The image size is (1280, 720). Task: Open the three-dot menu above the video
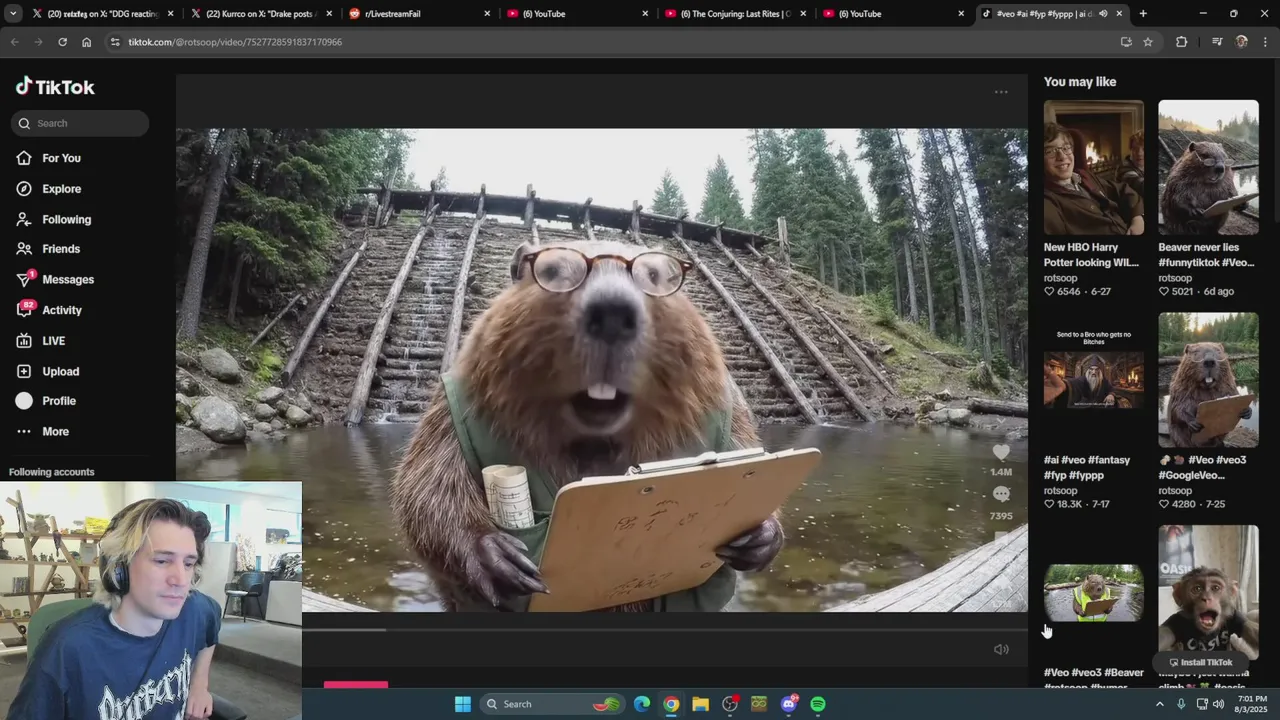coord(1001,92)
